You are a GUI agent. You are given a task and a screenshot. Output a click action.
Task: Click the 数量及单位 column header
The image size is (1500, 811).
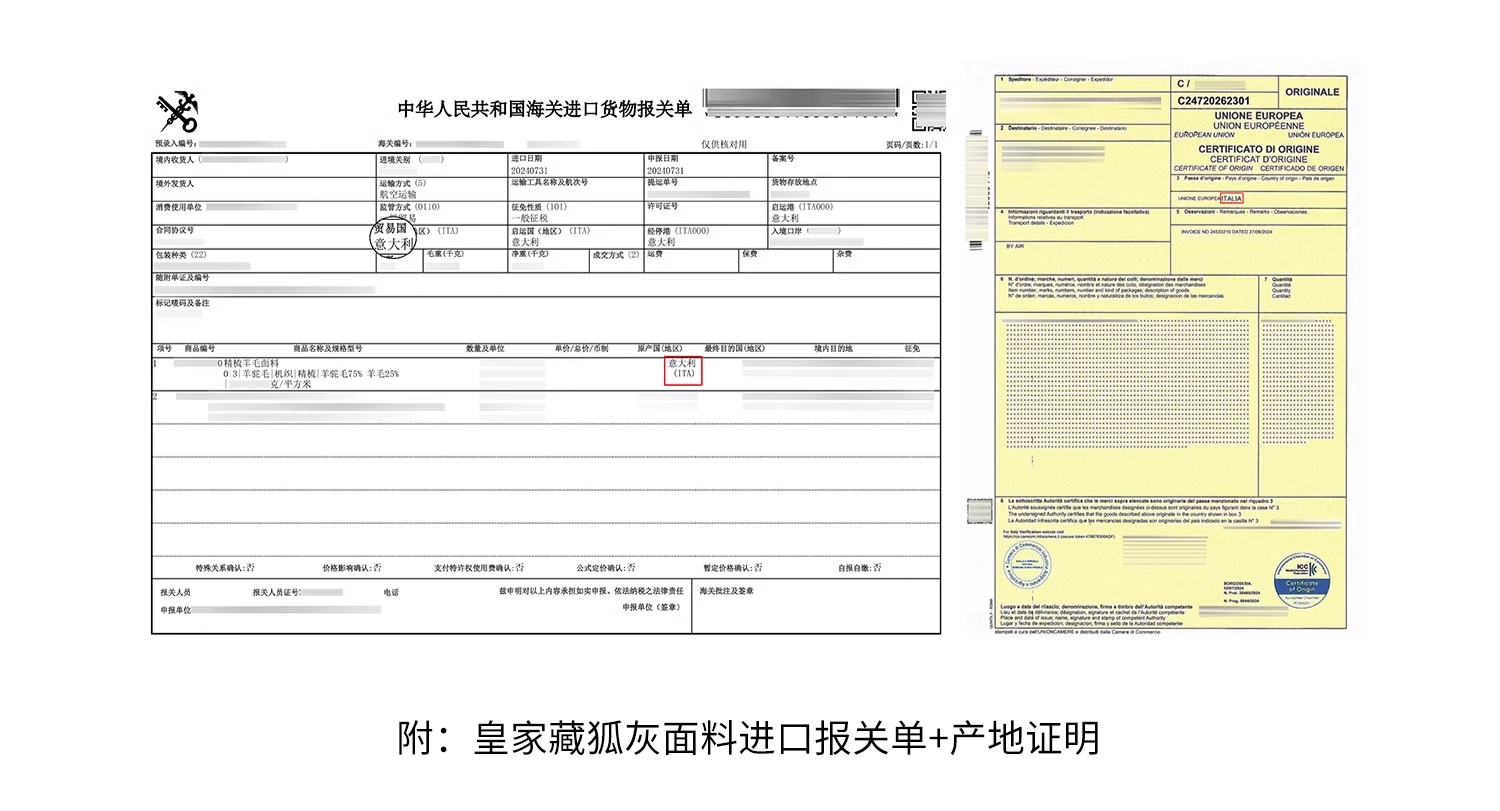click(x=486, y=349)
